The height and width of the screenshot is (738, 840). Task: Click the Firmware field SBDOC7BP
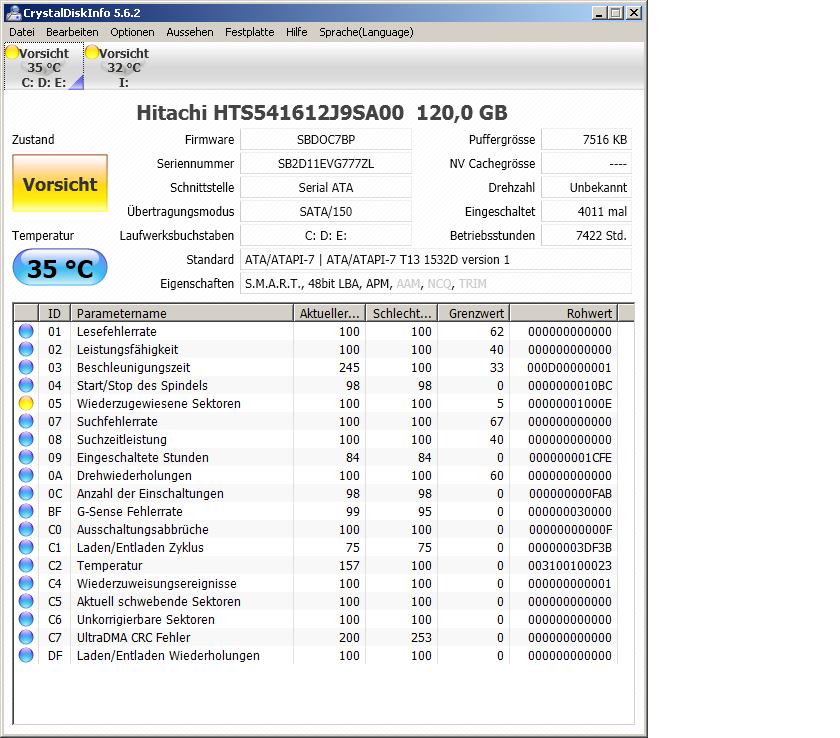326,139
